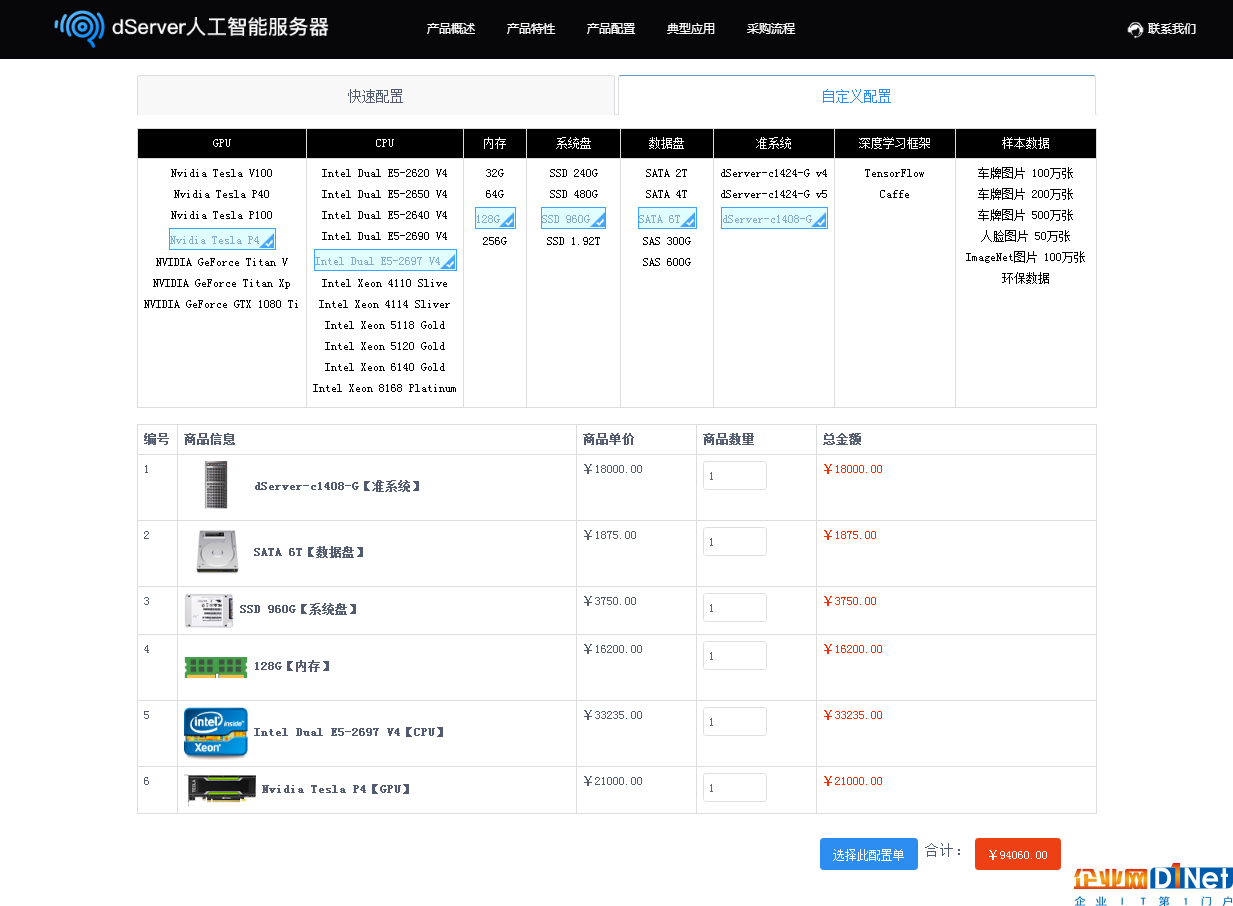1233x906 pixels.
Task: Select 人脸图片 50万张 sample data
Action: [1025, 236]
